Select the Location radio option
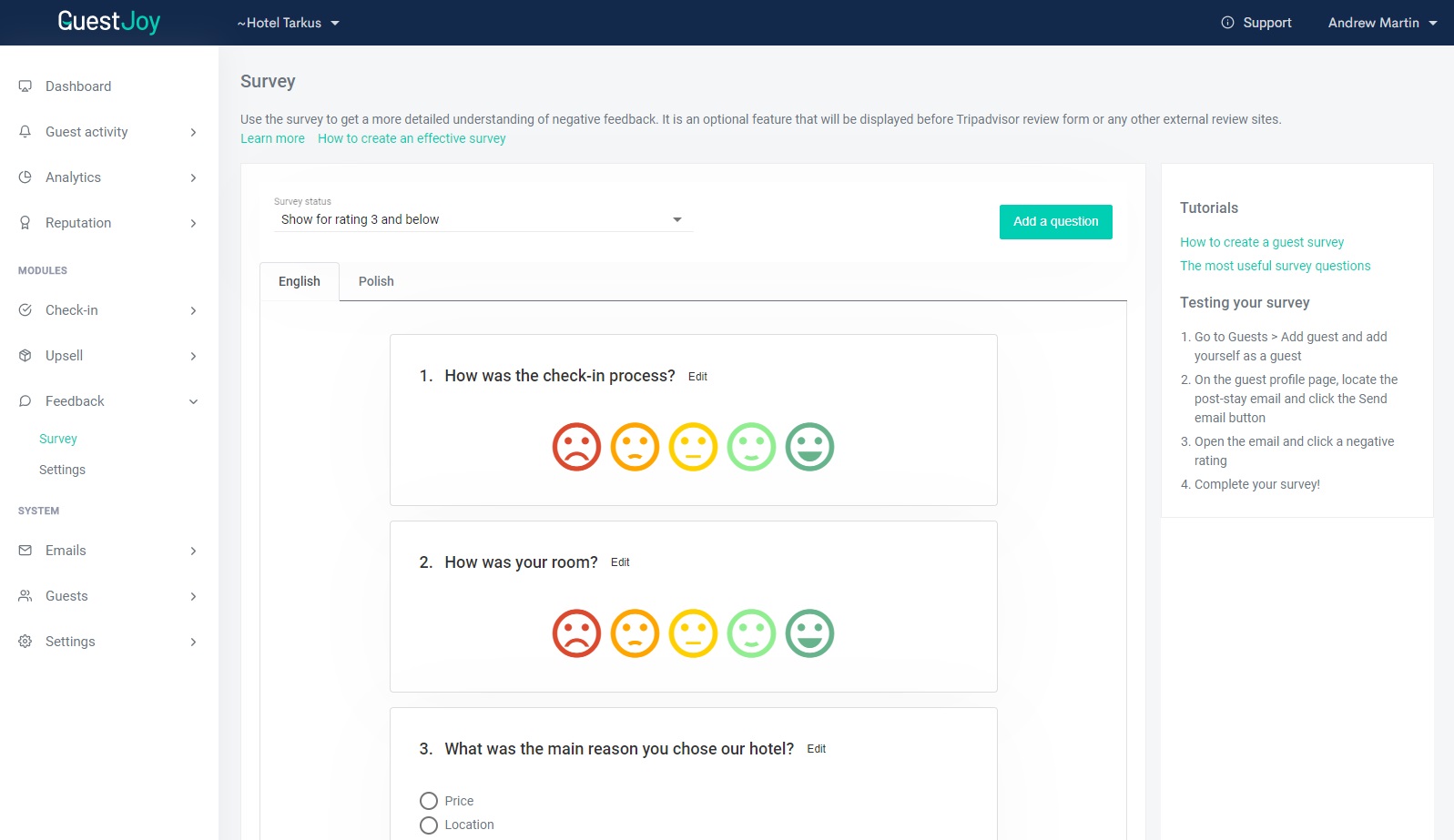The width and height of the screenshot is (1454, 840). (x=429, y=825)
